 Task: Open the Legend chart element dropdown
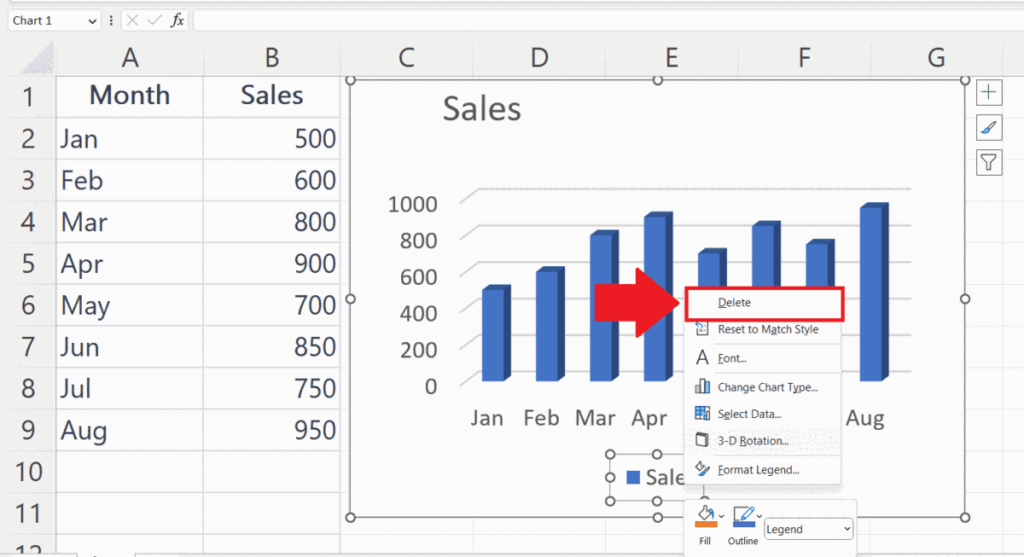(x=808, y=529)
